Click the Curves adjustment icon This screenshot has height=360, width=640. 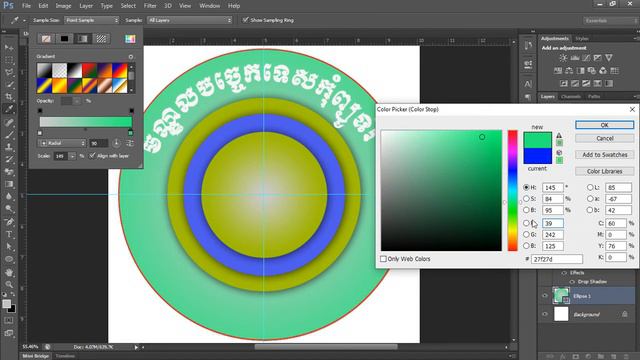[586, 58]
